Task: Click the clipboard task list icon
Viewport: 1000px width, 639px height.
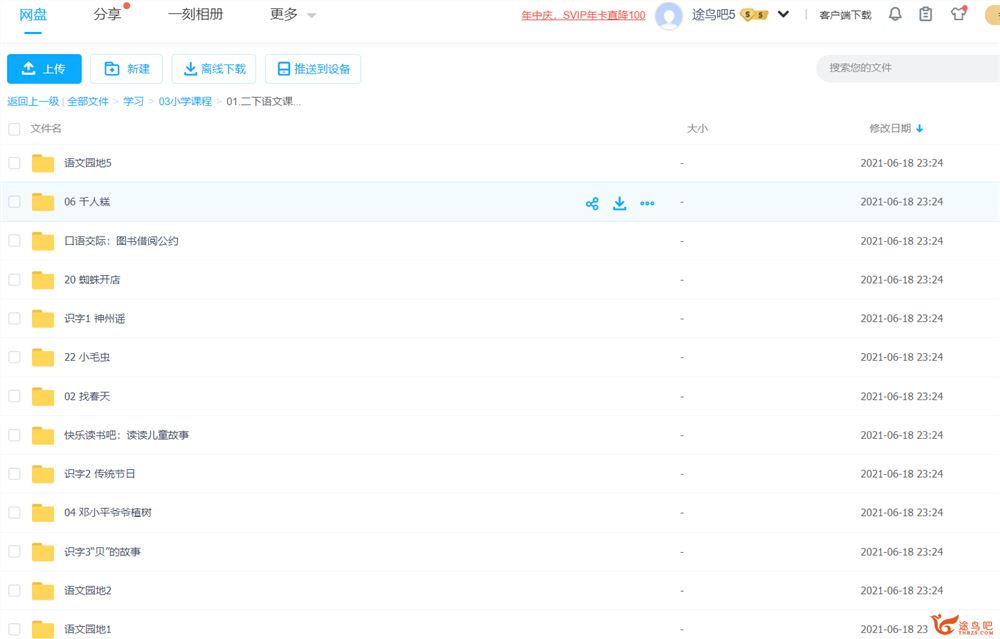Action: tap(926, 14)
